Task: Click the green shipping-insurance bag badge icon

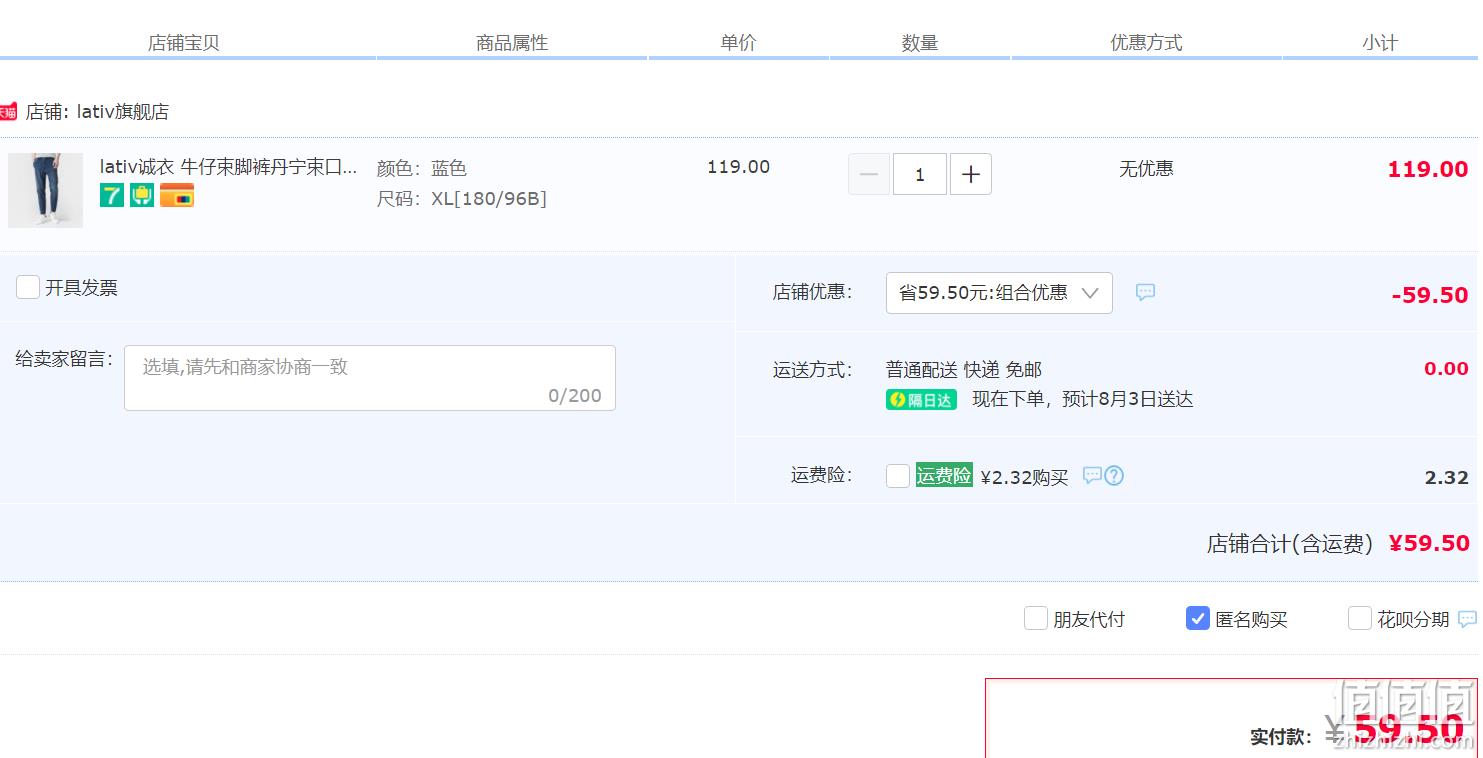Action: tap(142, 195)
